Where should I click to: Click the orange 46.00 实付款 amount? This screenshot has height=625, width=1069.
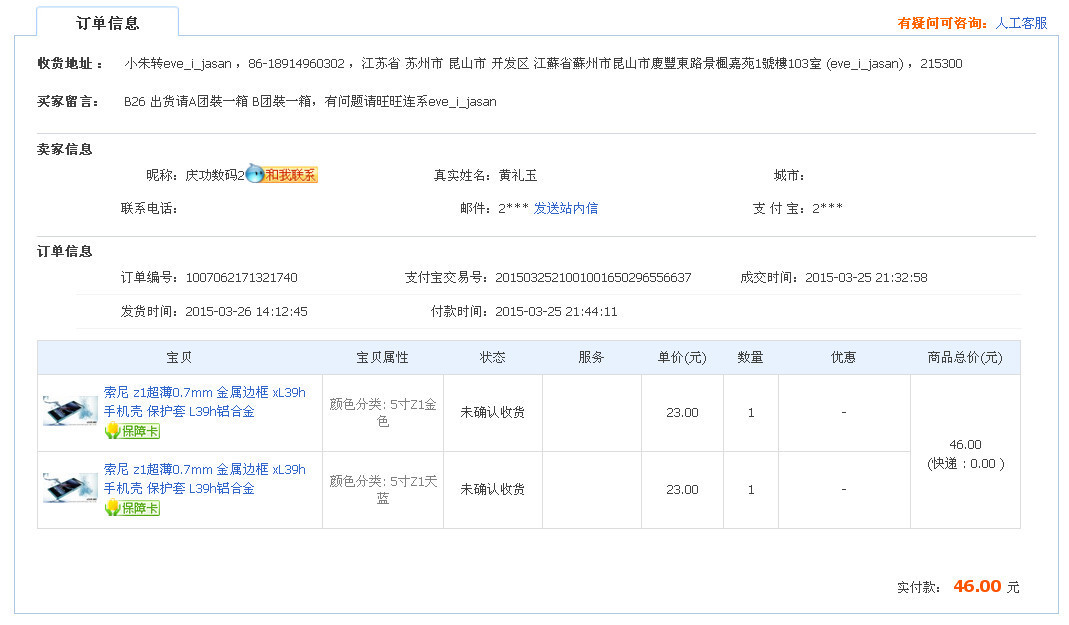[x=977, y=586]
